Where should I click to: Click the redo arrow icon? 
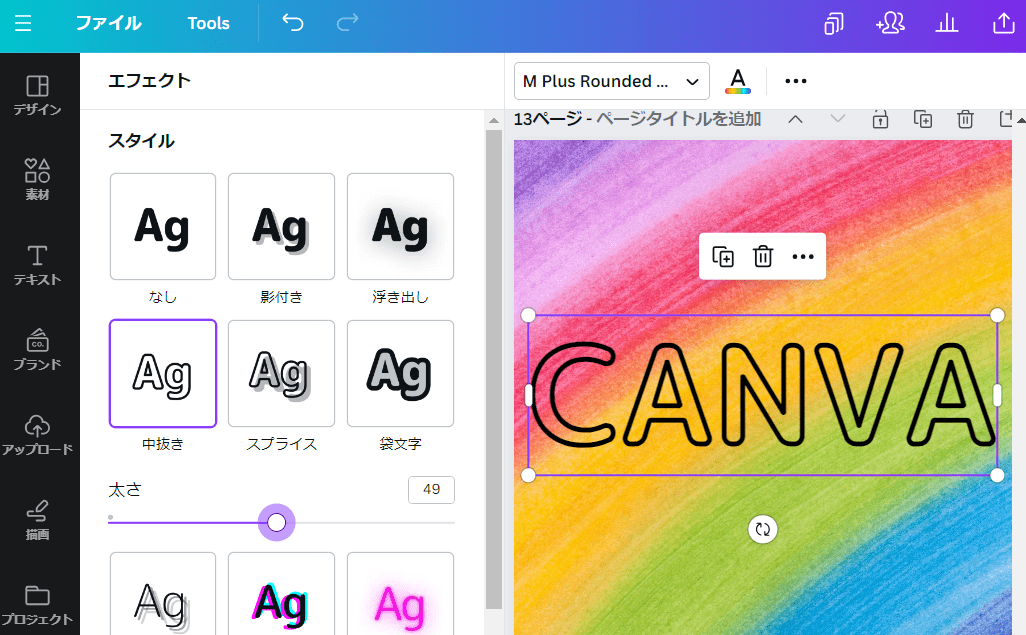click(x=347, y=23)
